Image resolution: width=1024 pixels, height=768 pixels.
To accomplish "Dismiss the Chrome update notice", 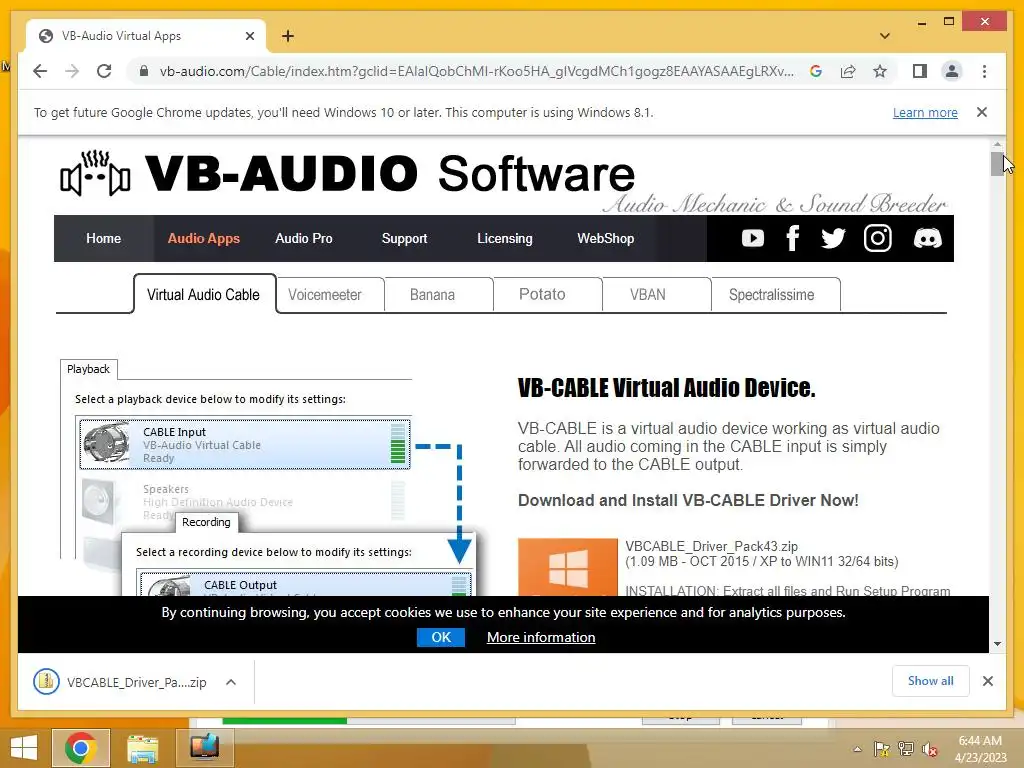I will [x=982, y=112].
